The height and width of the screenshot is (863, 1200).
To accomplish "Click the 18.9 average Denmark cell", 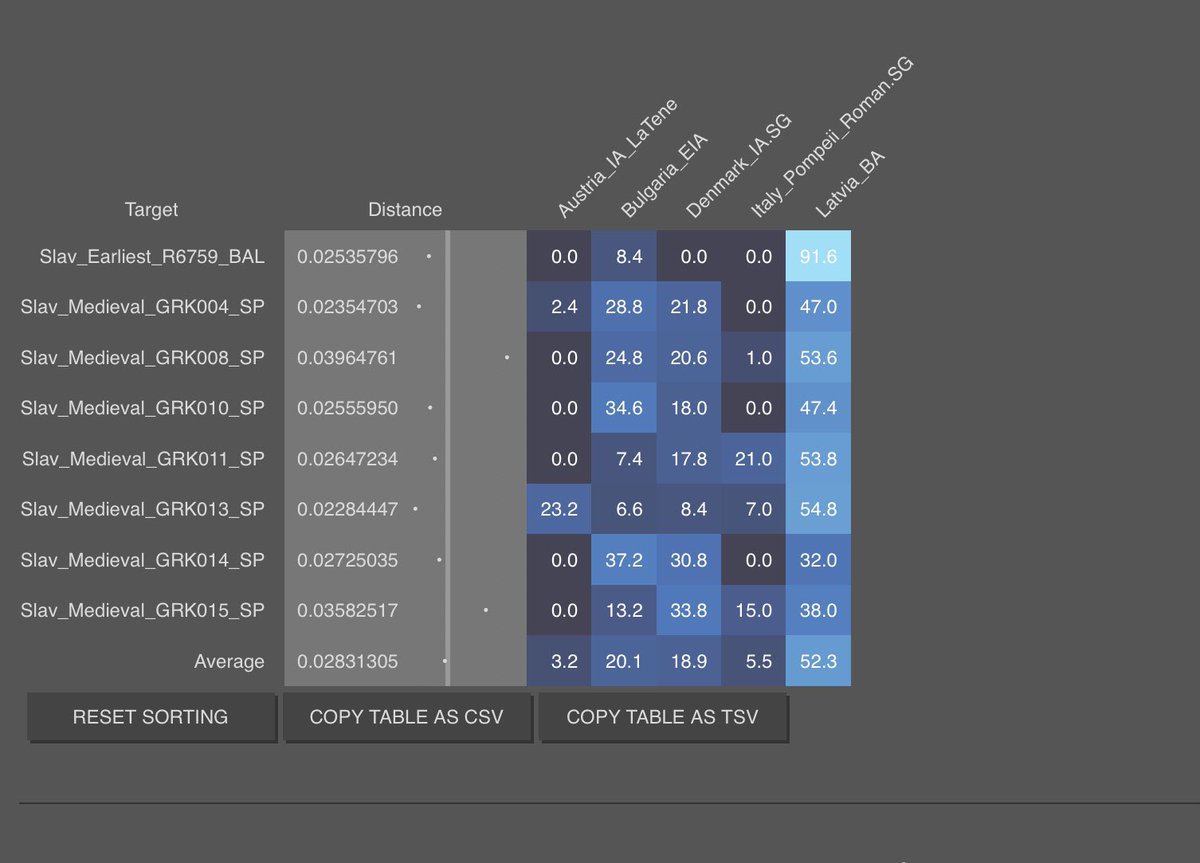I will (689, 661).
